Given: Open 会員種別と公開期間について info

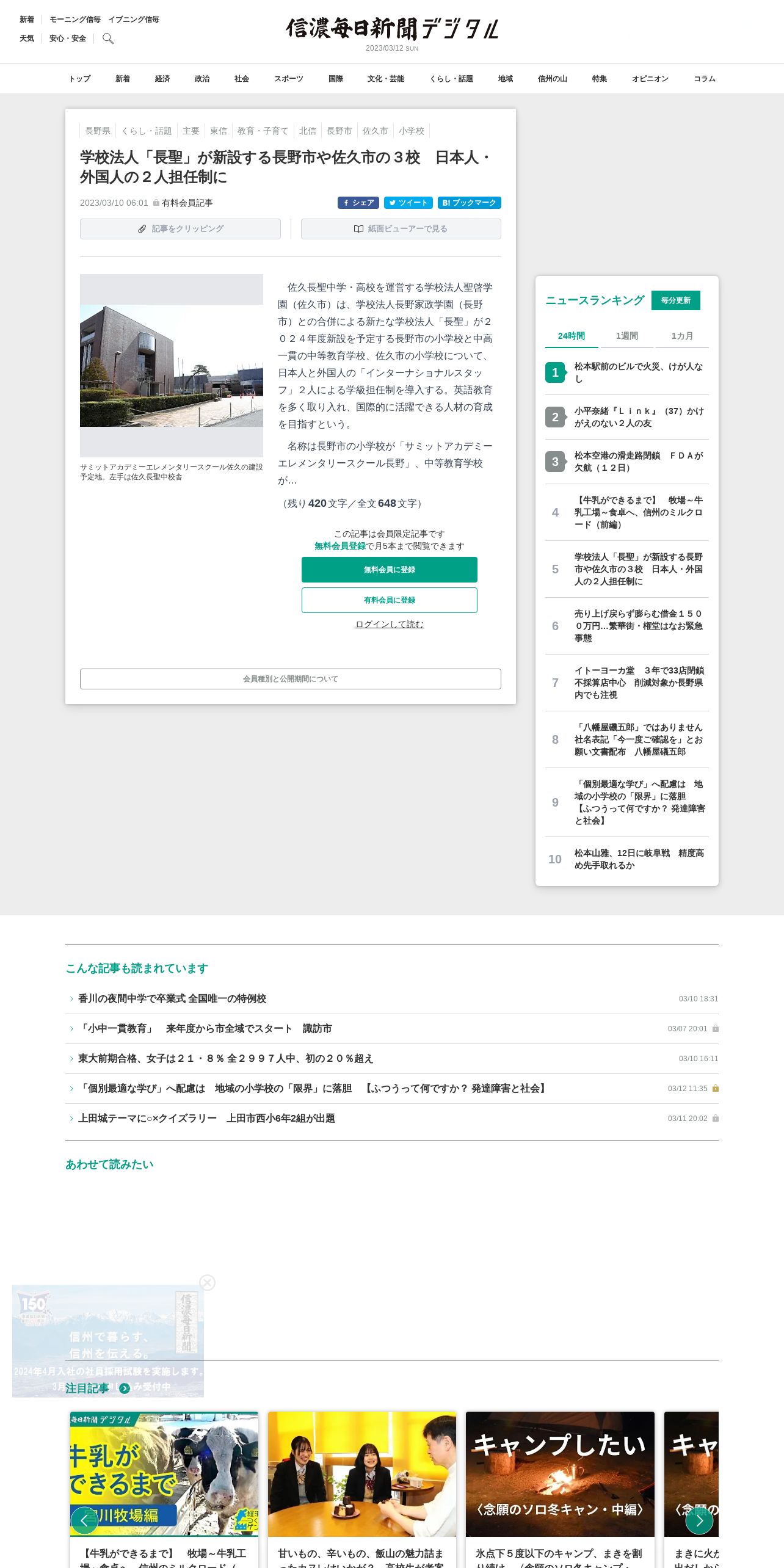Looking at the screenshot, I should click(291, 679).
